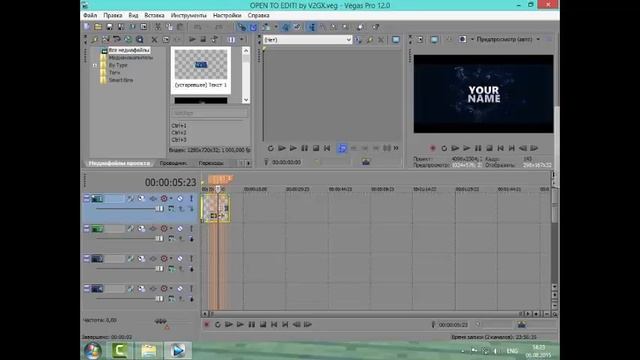Screen dimensions: 640x360
Task: Click the pause icon in media panel toolbar
Action: [x=231, y=40]
